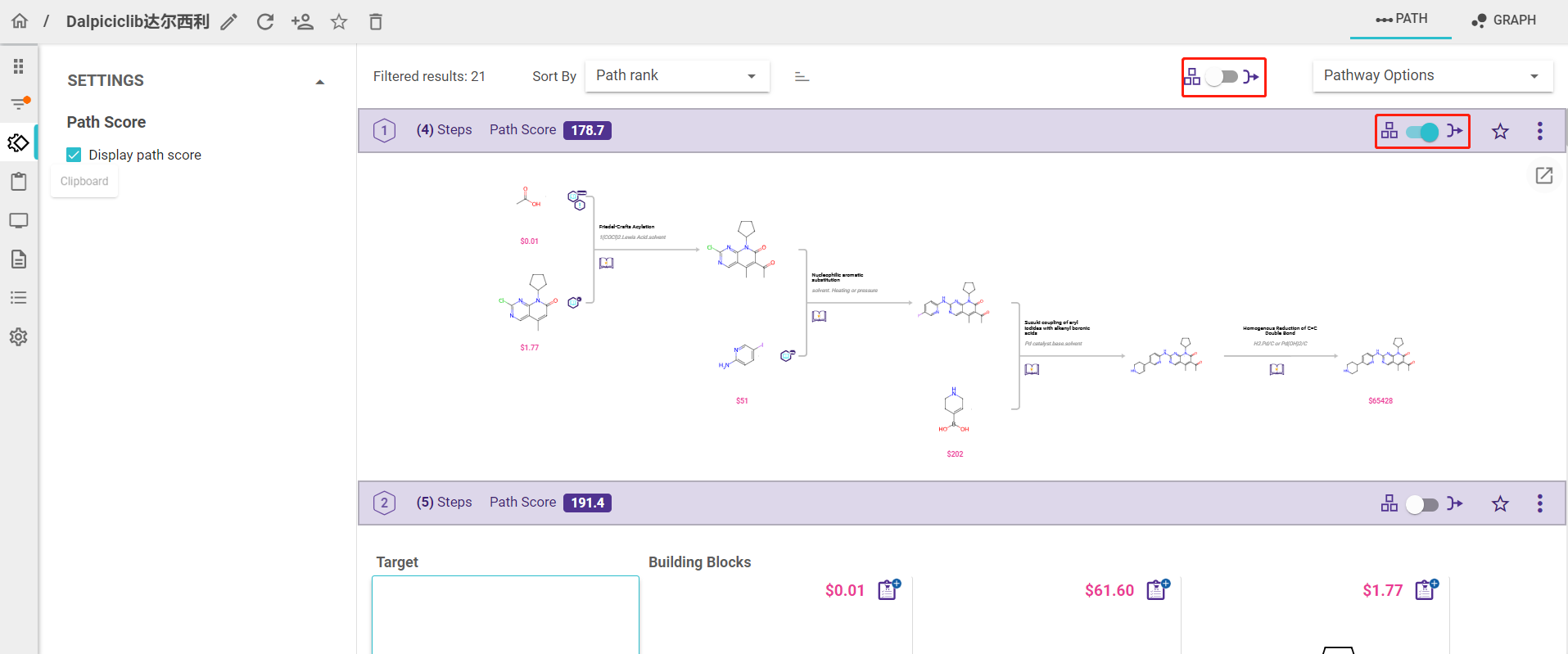Click the Target structure box
The width and height of the screenshot is (1568, 654).
pyautogui.click(x=505, y=615)
